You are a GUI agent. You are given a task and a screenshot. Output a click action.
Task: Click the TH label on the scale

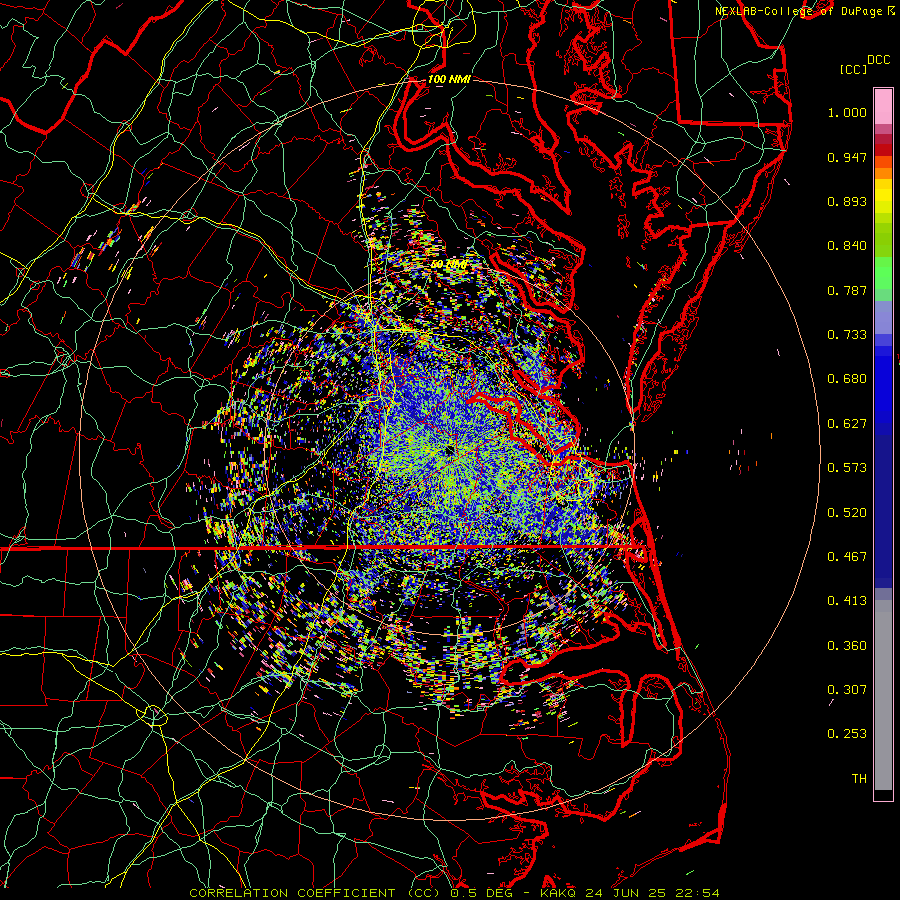[x=859, y=779]
